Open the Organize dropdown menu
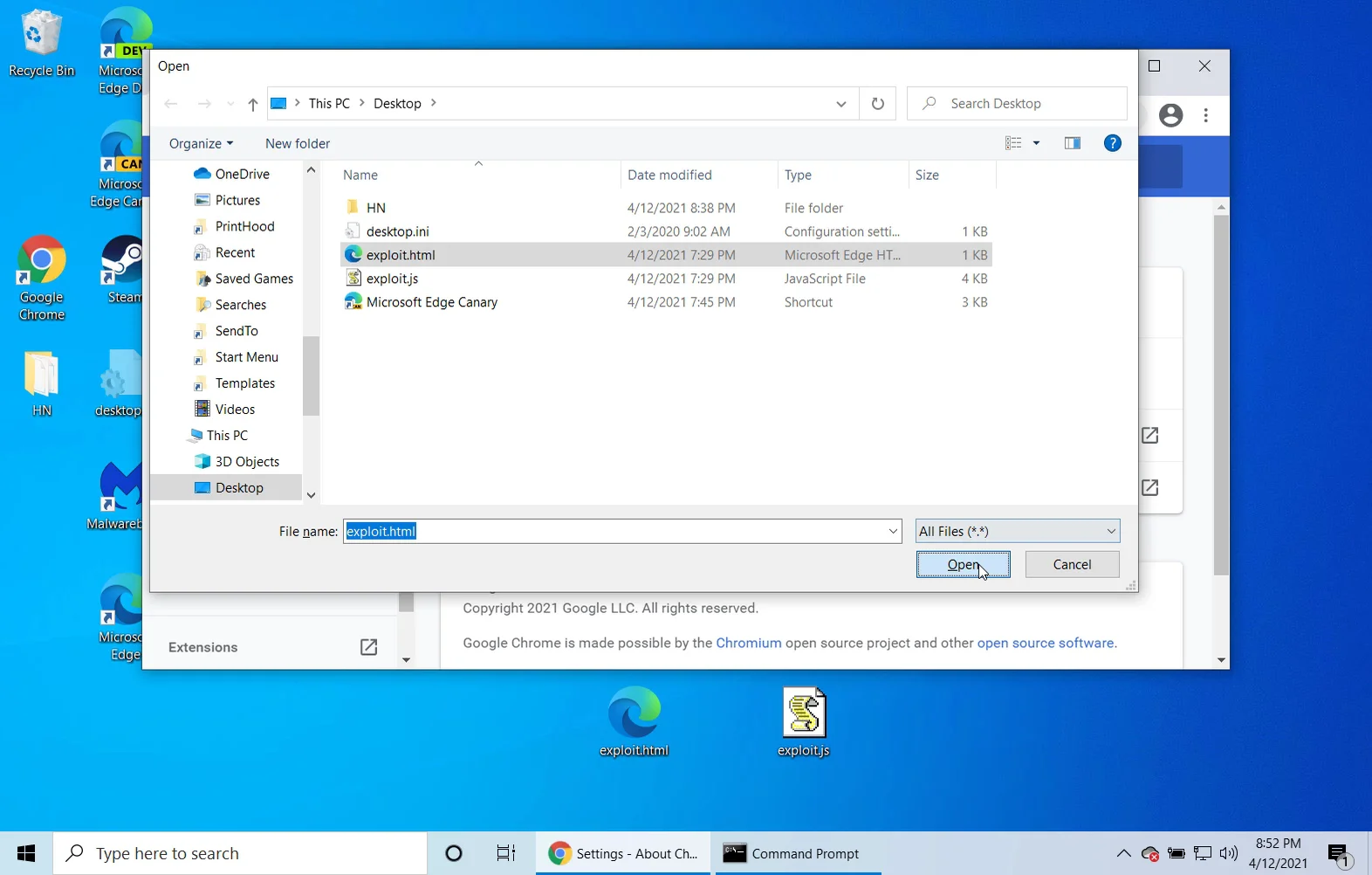The image size is (1372, 875). pyautogui.click(x=201, y=143)
